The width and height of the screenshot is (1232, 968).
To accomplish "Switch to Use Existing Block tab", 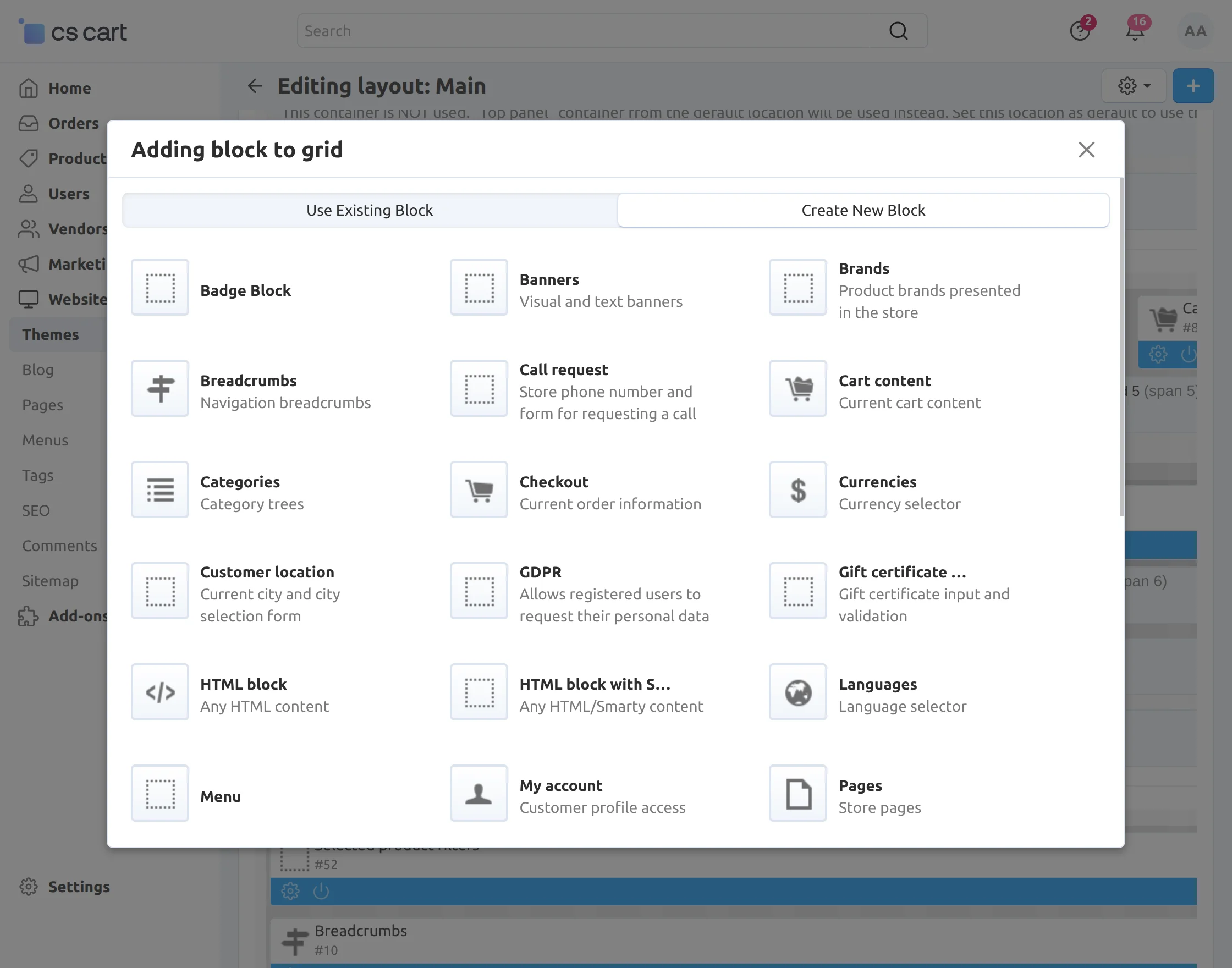I will [x=370, y=210].
